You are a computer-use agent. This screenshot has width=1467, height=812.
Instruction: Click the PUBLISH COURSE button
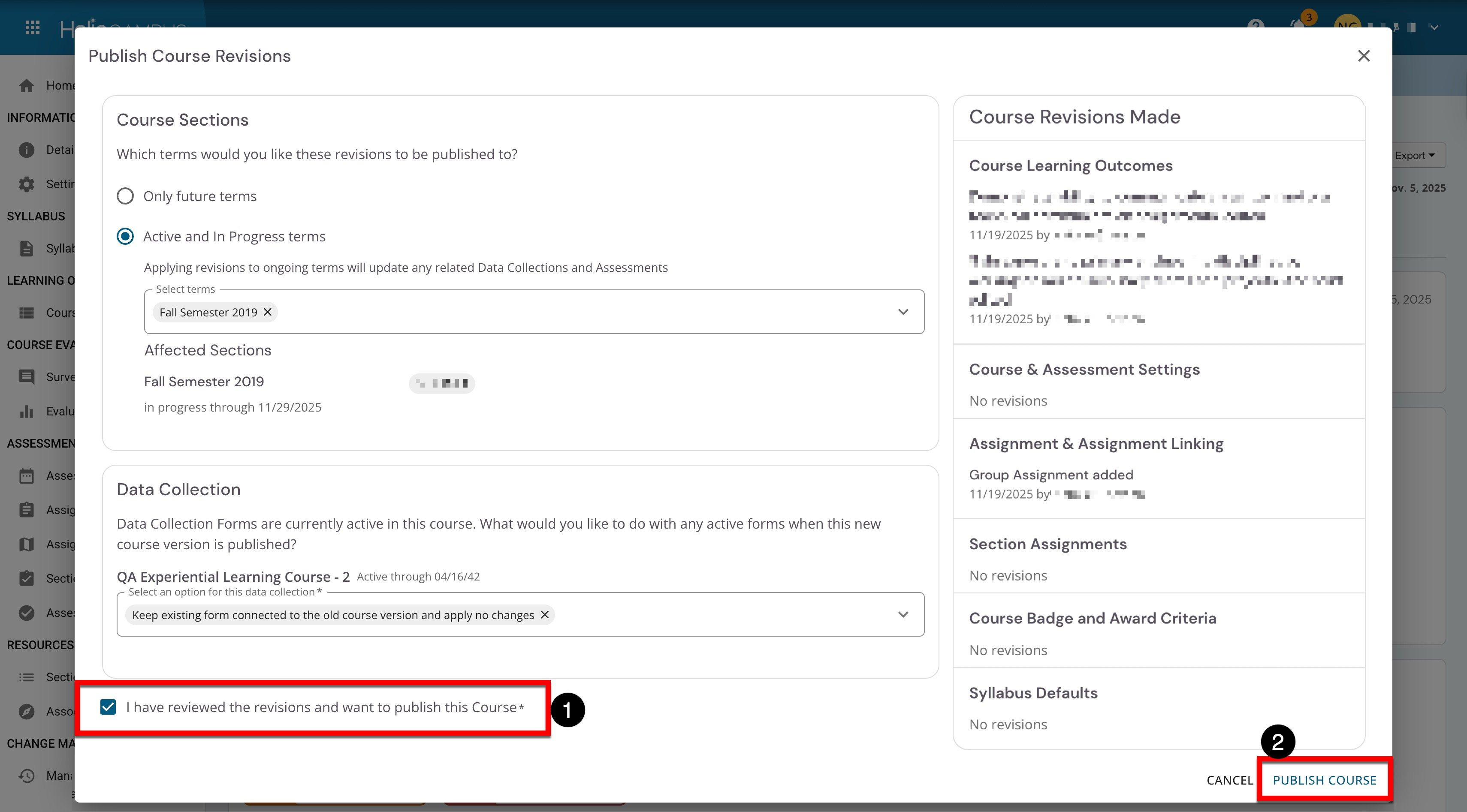pyautogui.click(x=1324, y=780)
